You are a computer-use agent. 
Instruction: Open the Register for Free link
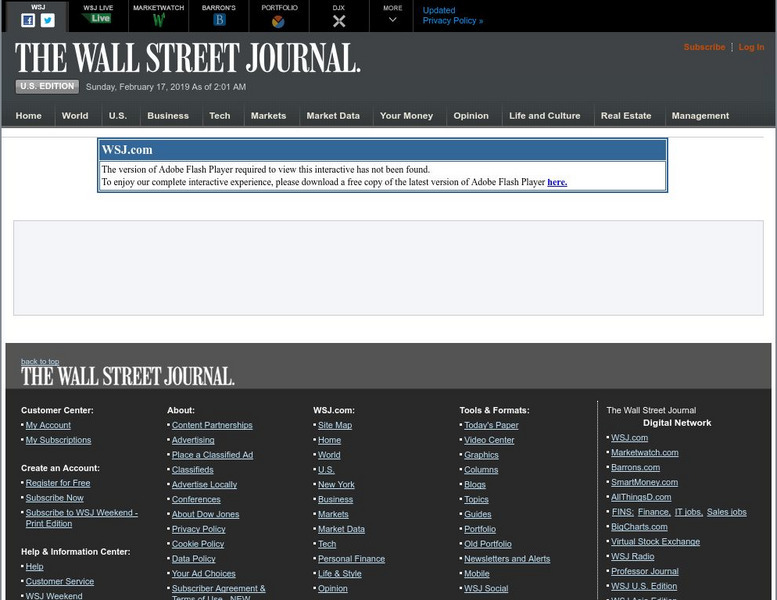tap(58, 483)
